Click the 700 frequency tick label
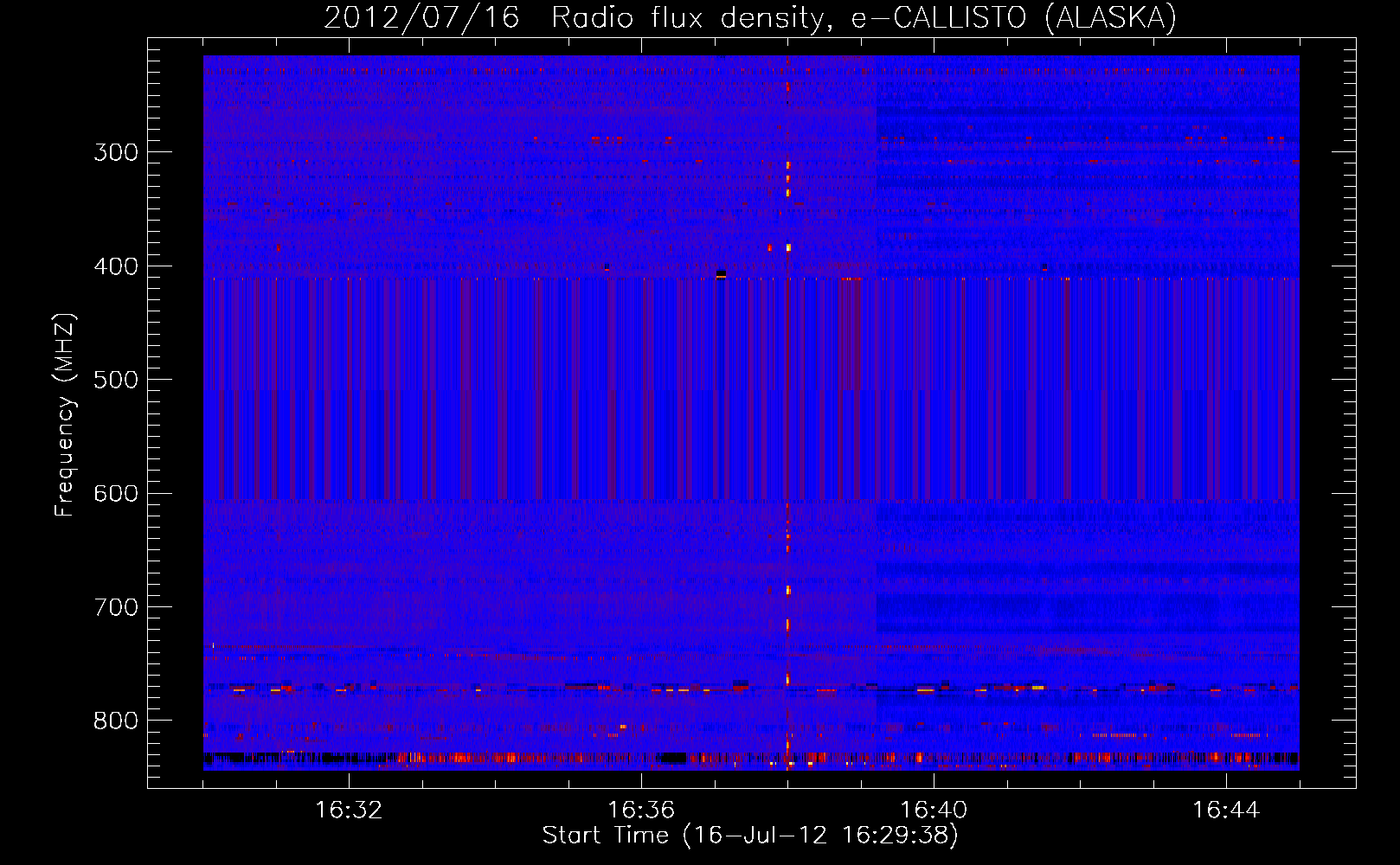The height and width of the screenshot is (865, 1400). 116,607
